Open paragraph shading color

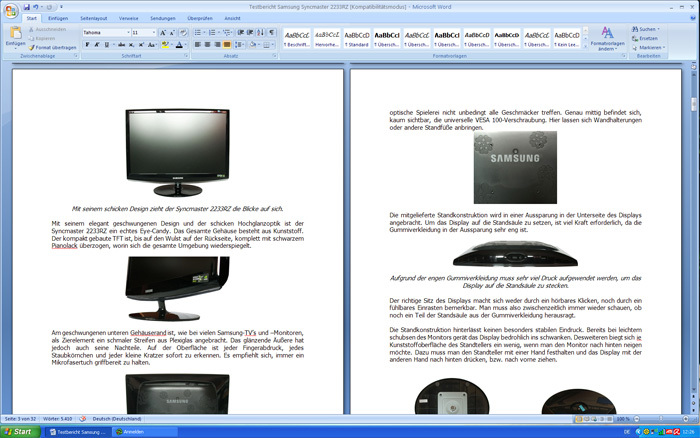(x=253, y=45)
